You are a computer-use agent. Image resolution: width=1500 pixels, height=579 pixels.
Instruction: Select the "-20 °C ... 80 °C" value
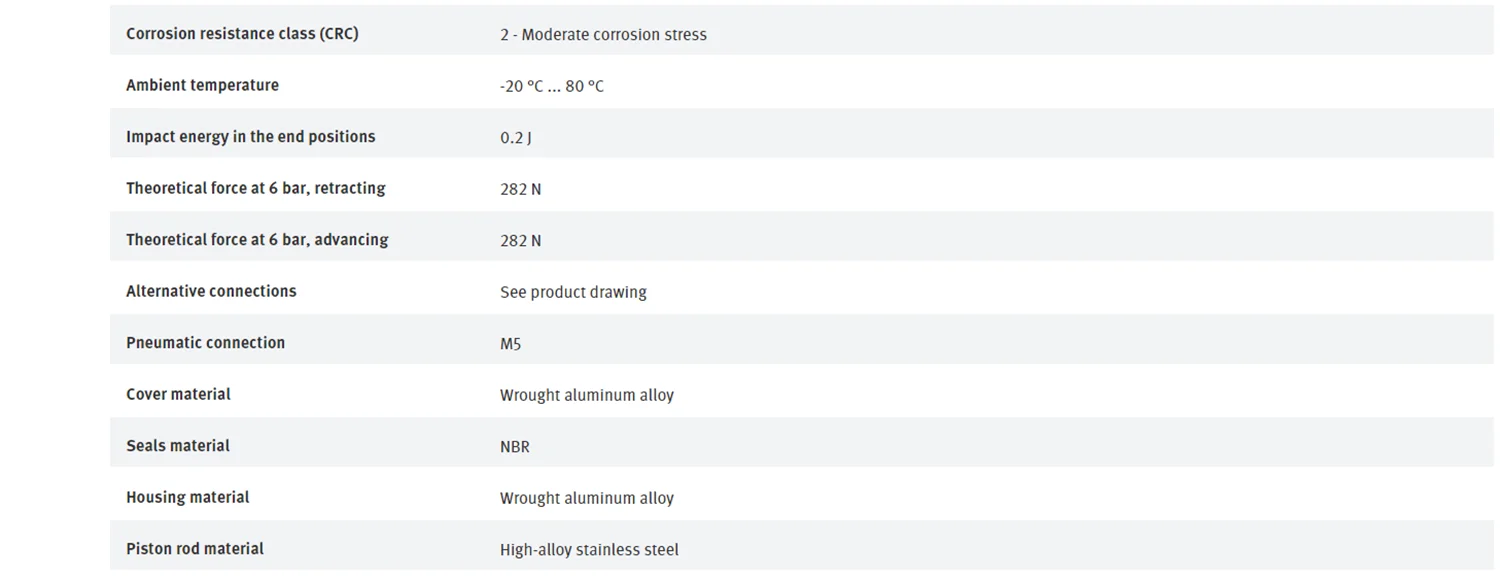point(551,86)
